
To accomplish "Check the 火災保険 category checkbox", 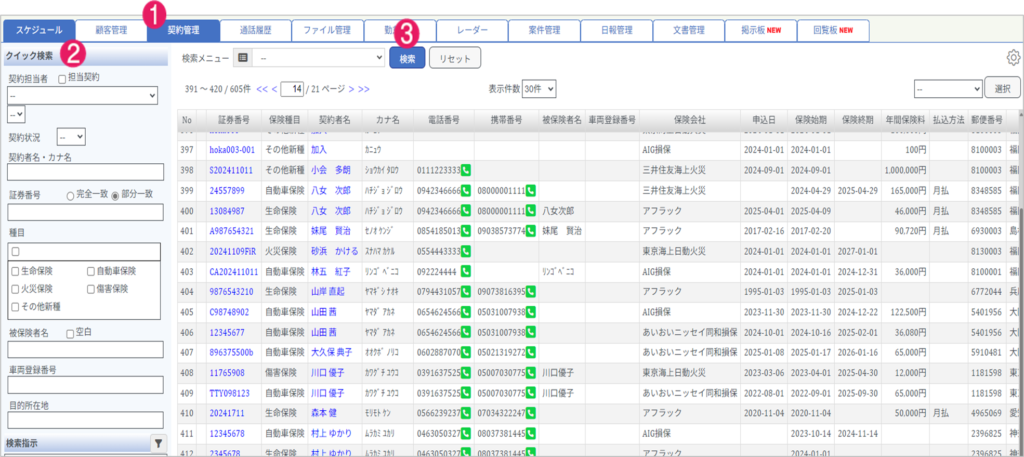I will click(x=16, y=288).
